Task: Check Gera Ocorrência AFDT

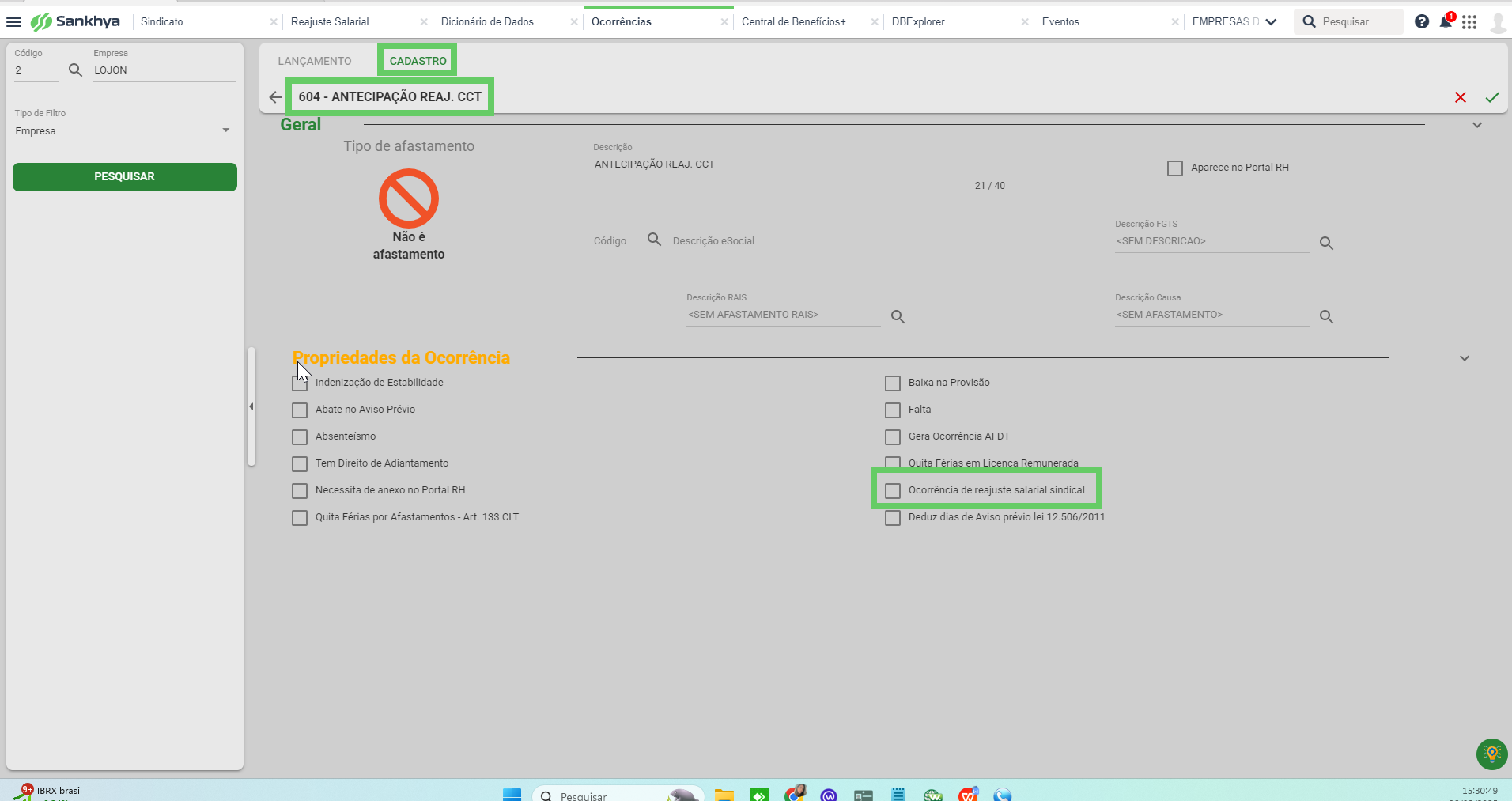Action: (x=893, y=437)
